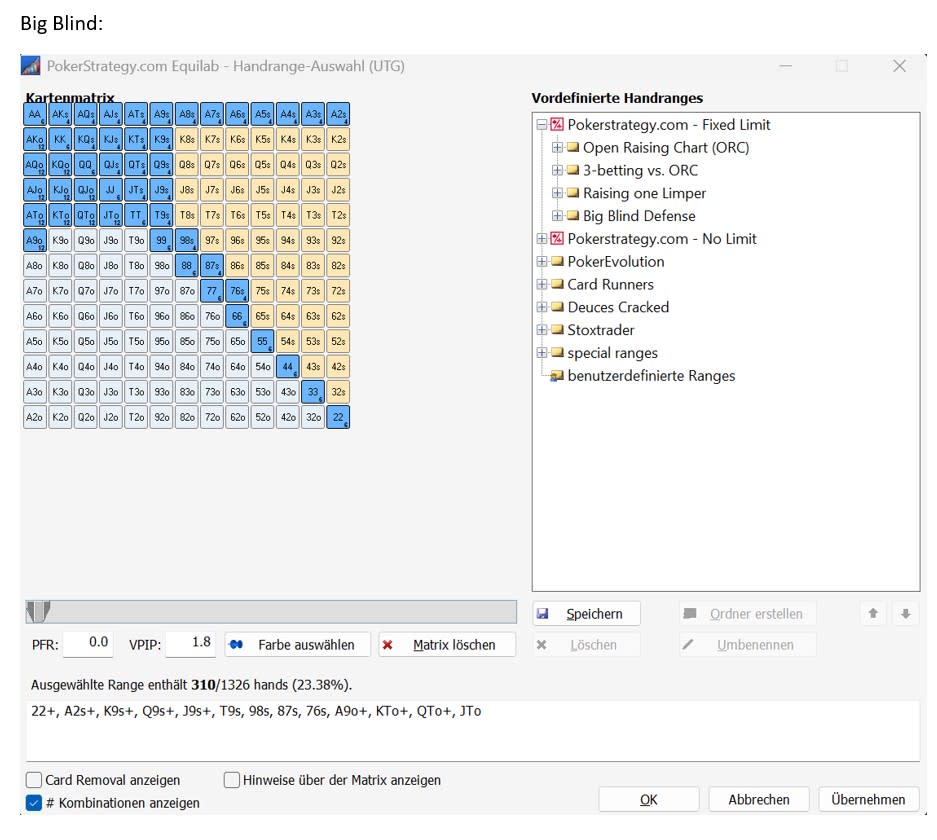The height and width of the screenshot is (840, 937).
Task: Click the Abbrechen button
Action: (x=759, y=799)
